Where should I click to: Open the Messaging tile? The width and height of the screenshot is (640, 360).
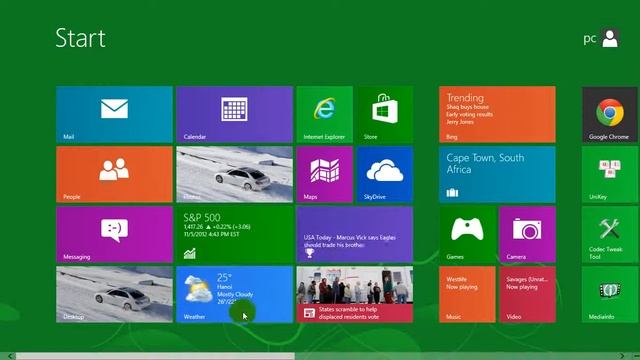(114, 234)
